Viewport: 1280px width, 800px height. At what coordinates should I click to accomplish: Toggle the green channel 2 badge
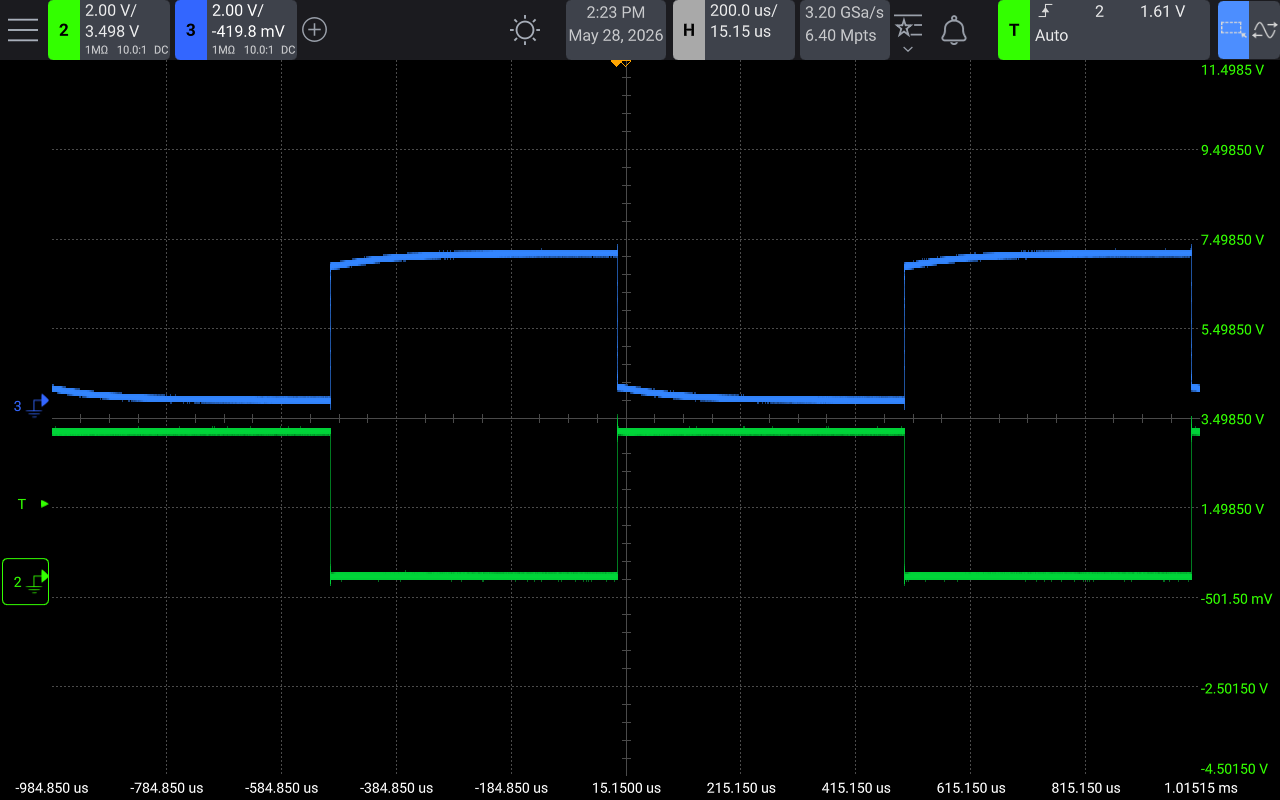64,30
